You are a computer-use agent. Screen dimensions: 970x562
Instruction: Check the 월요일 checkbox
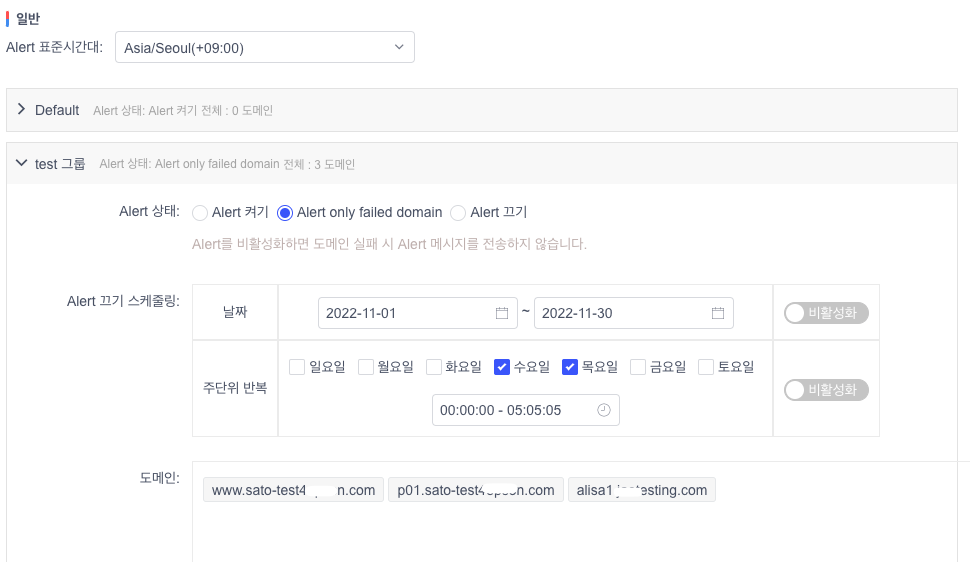tap(366, 367)
